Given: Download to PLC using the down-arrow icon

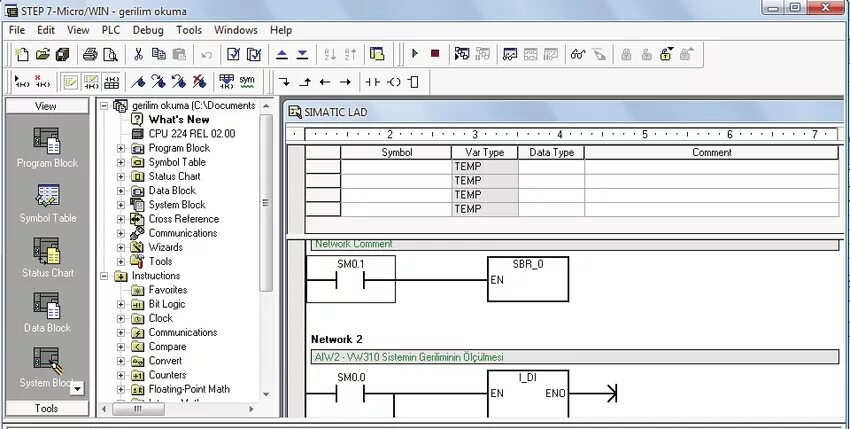Looking at the screenshot, I should pyautogui.click(x=302, y=54).
